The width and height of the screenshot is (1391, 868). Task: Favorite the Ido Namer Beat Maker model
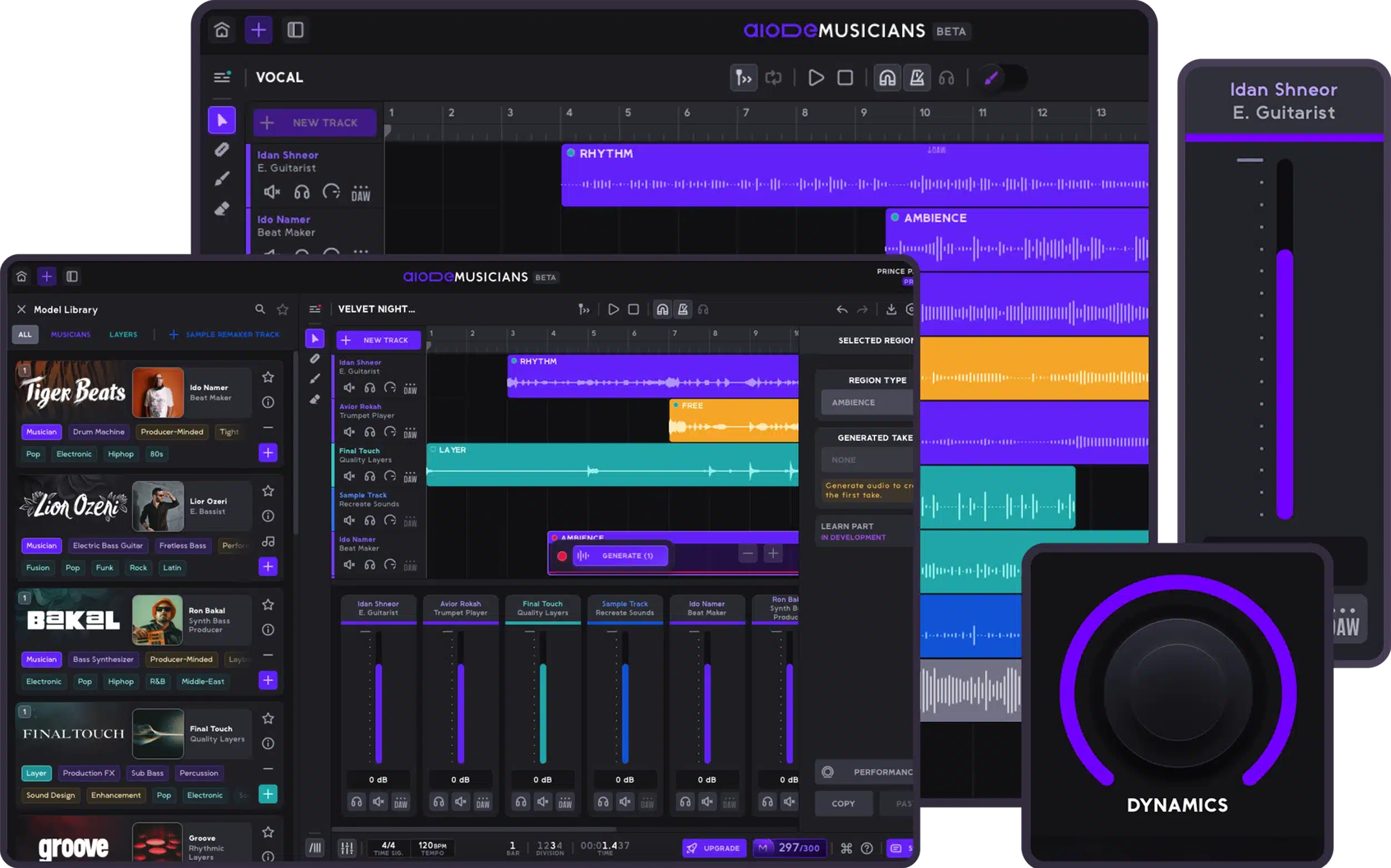pos(267,377)
